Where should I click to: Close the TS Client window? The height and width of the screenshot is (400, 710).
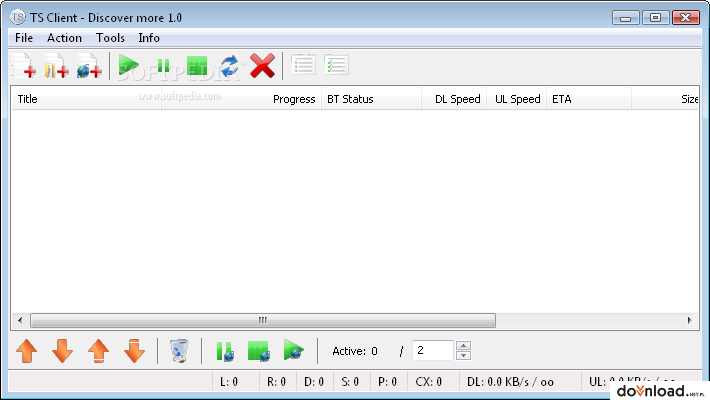(686, 18)
